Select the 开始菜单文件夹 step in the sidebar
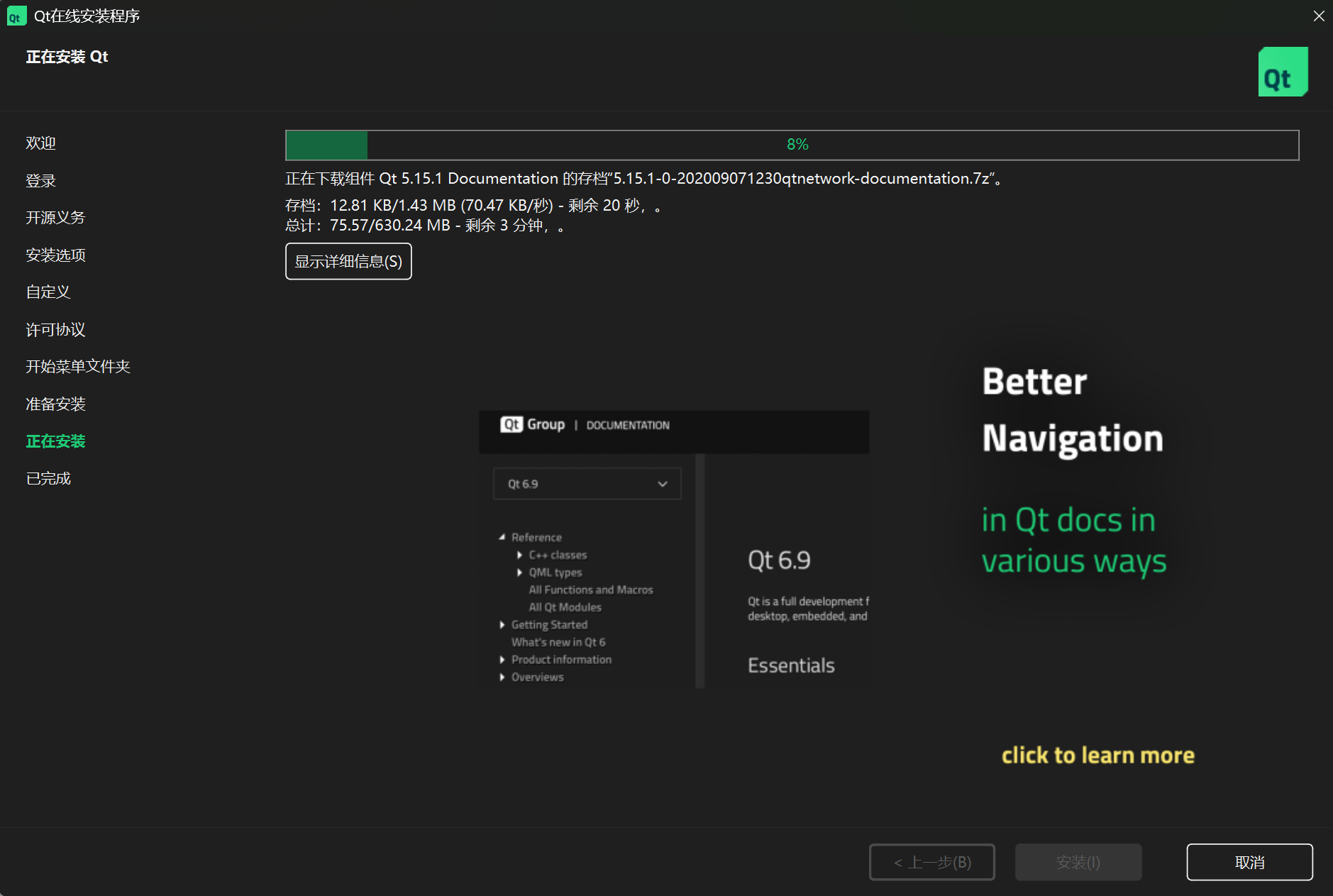This screenshot has height=896, width=1333. [78, 366]
